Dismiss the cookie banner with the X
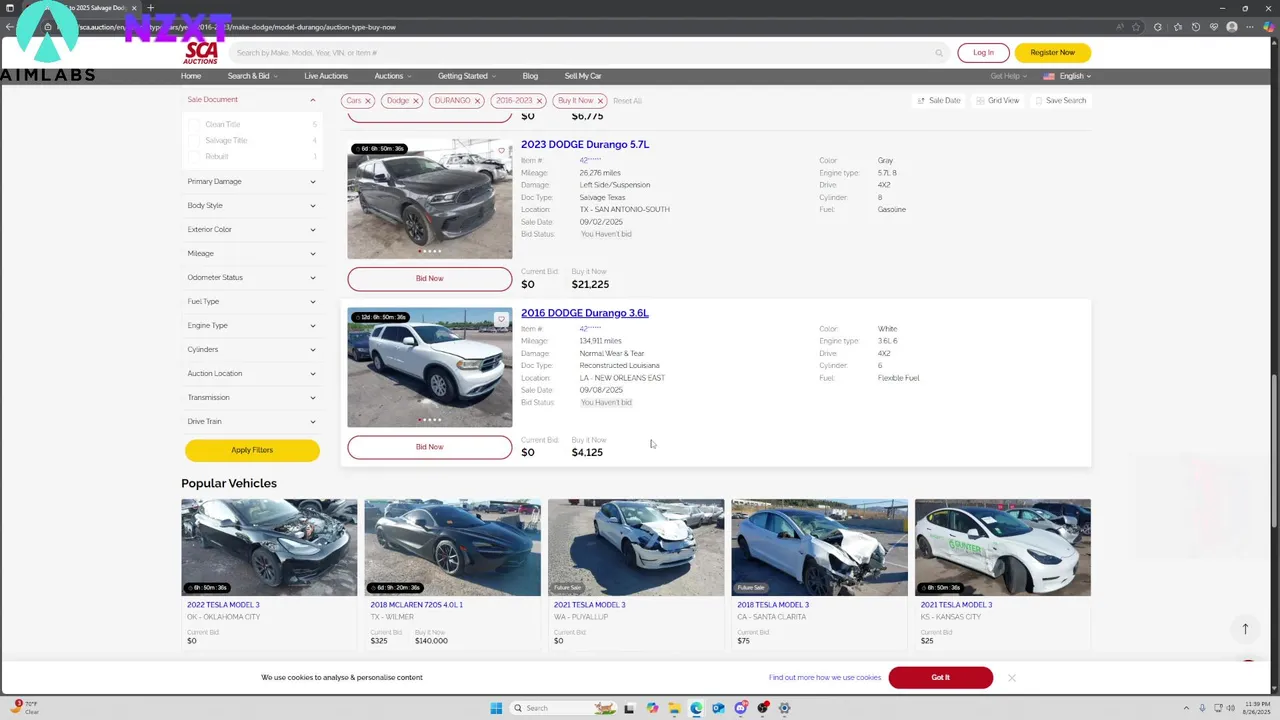 (1012, 678)
